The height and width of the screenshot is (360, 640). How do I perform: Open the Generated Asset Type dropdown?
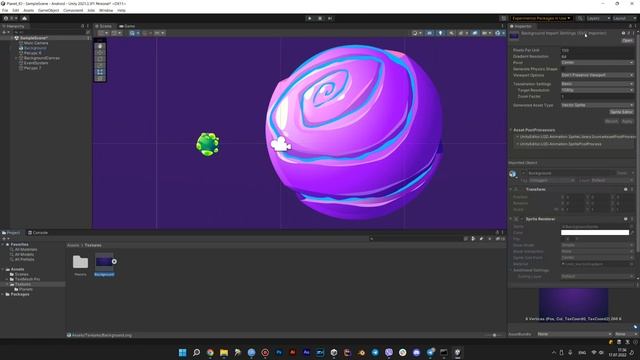tap(597, 105)
